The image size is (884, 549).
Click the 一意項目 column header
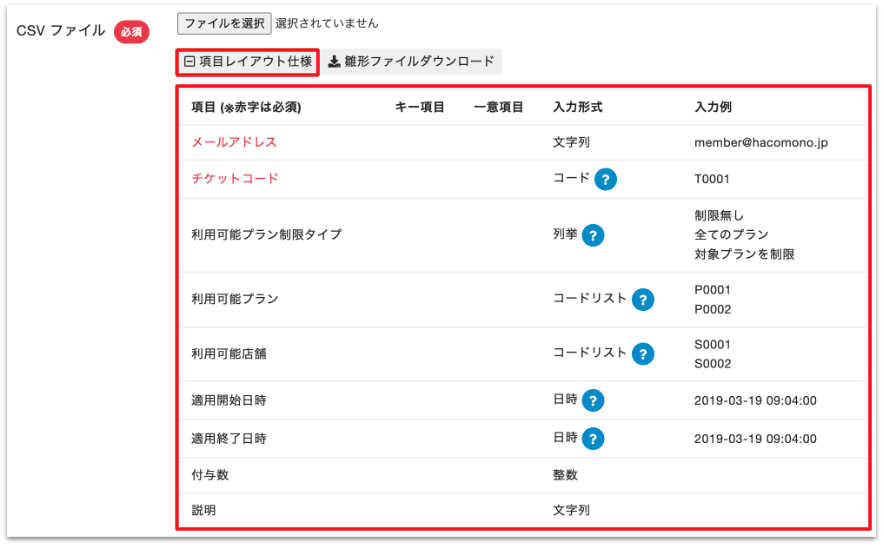[498, 107]
